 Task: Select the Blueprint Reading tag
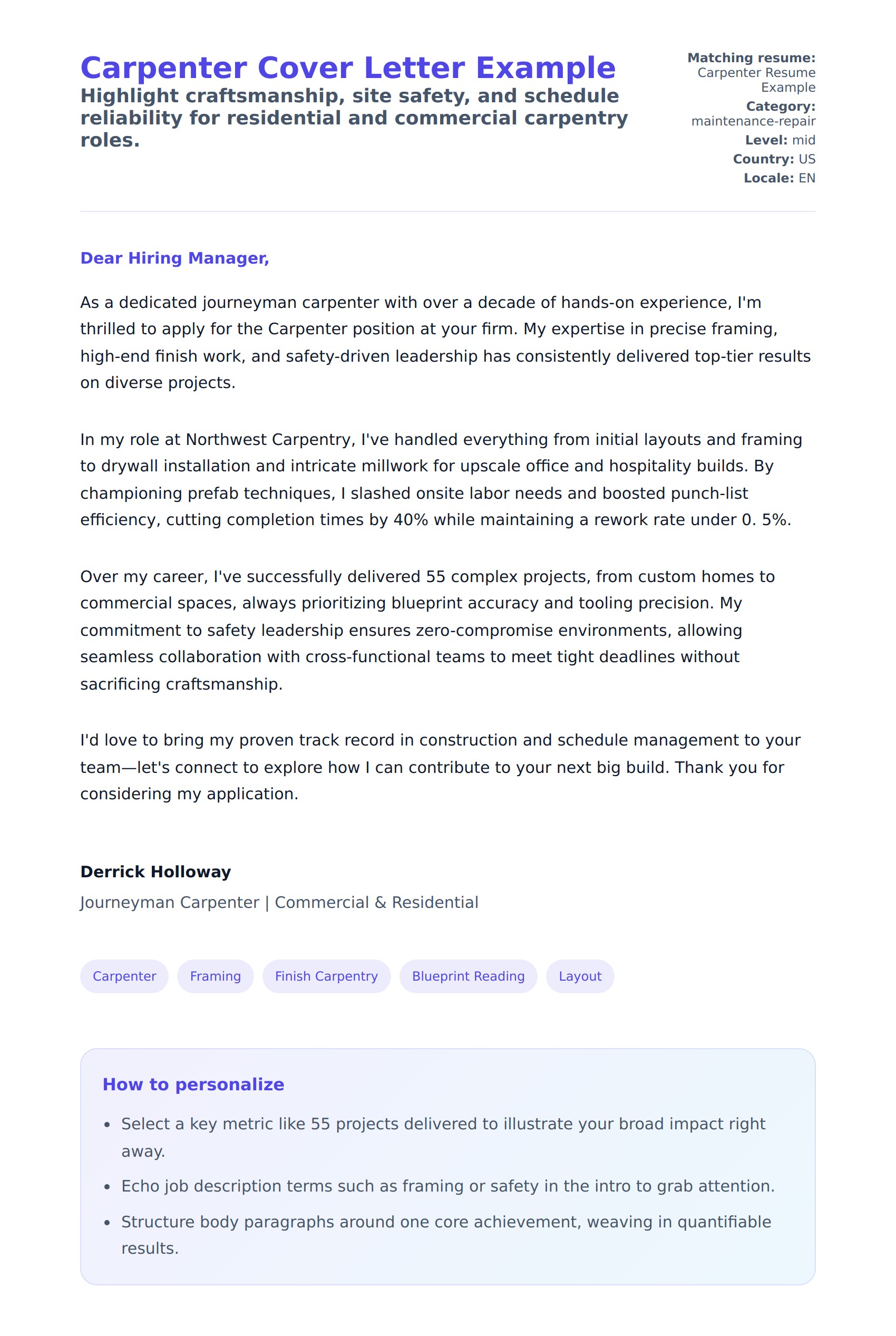tap(468, 976)
